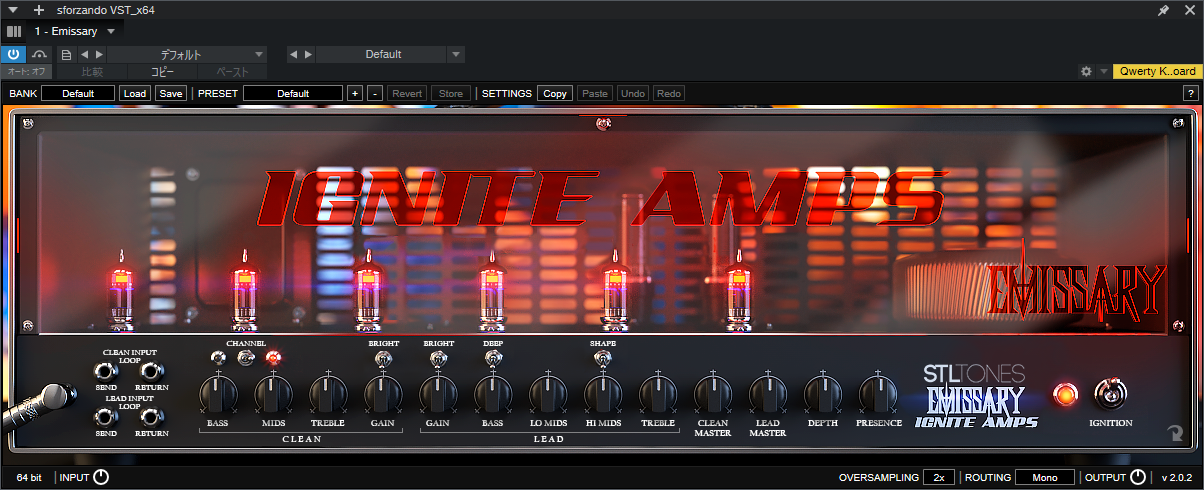Add a new plugin with plus icon
This screenshot has width=1204, height=490.
point(38,9)
